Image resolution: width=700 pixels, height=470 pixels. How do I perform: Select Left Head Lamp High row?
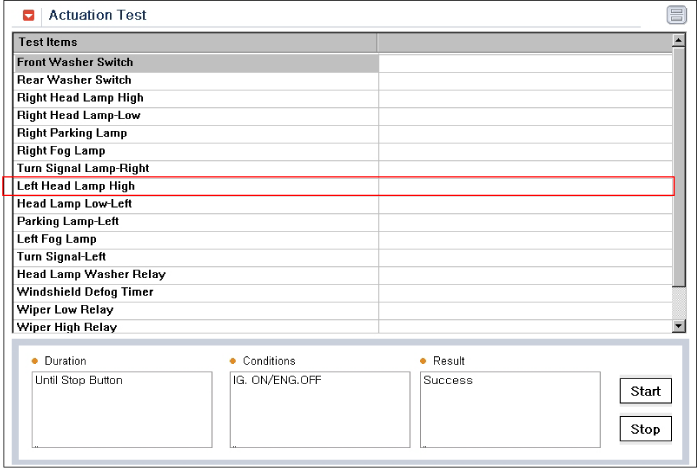(343, 186)
